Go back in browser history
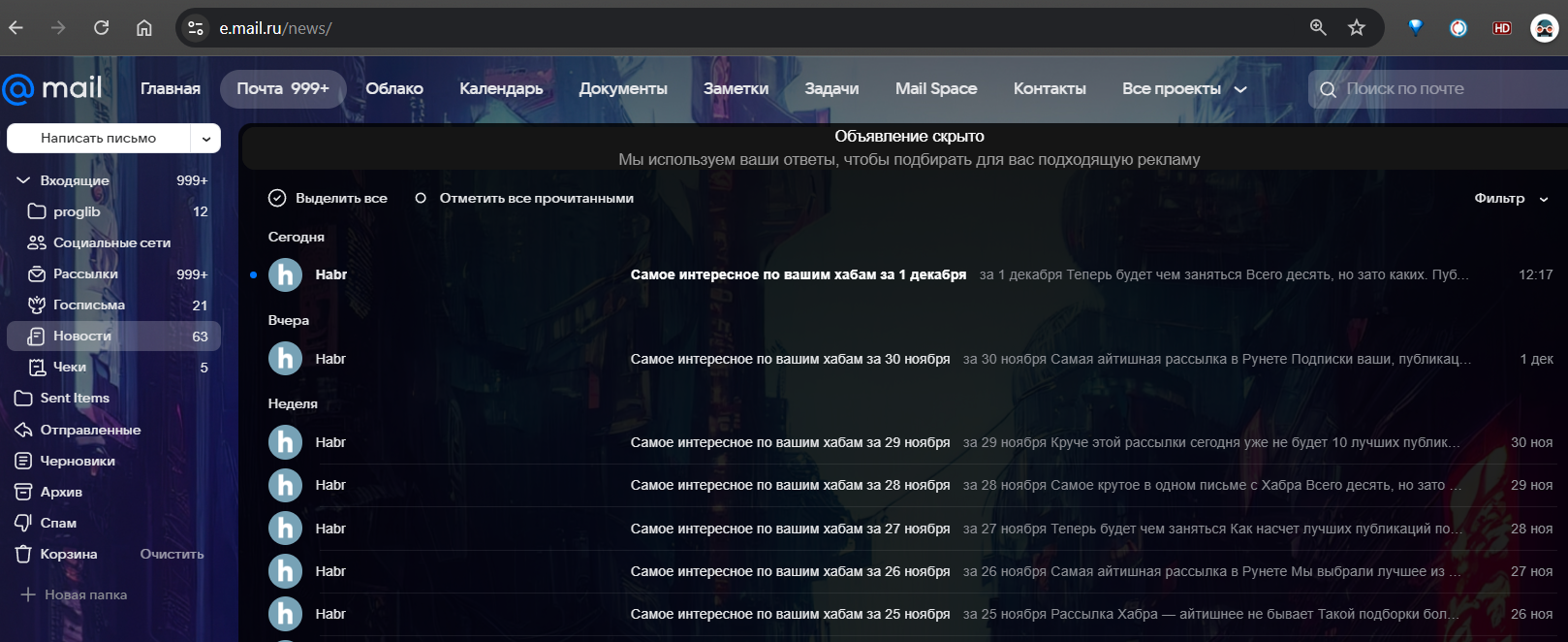 pos(16,28)
